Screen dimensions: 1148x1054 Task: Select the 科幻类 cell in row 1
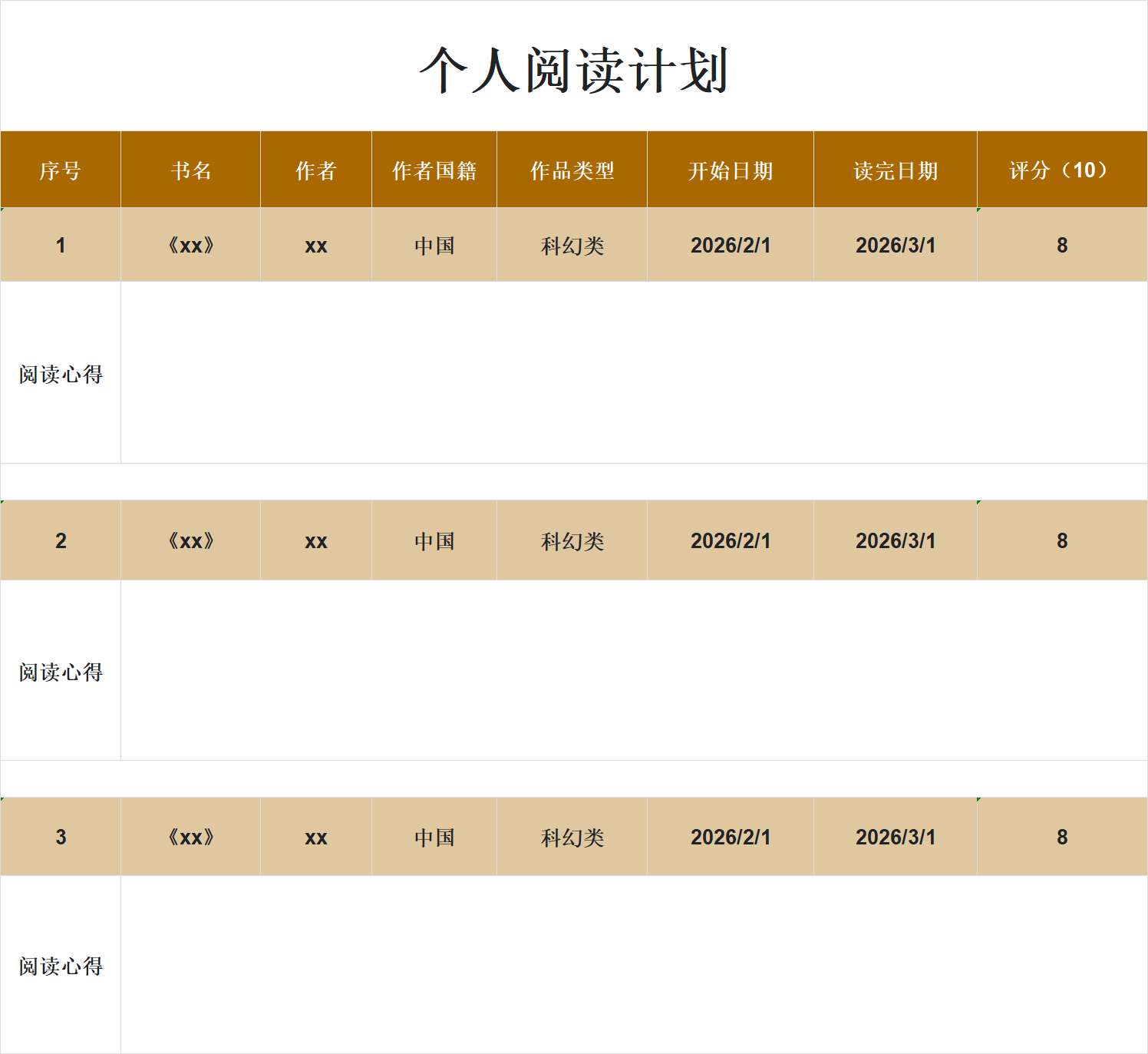[572, 244]
